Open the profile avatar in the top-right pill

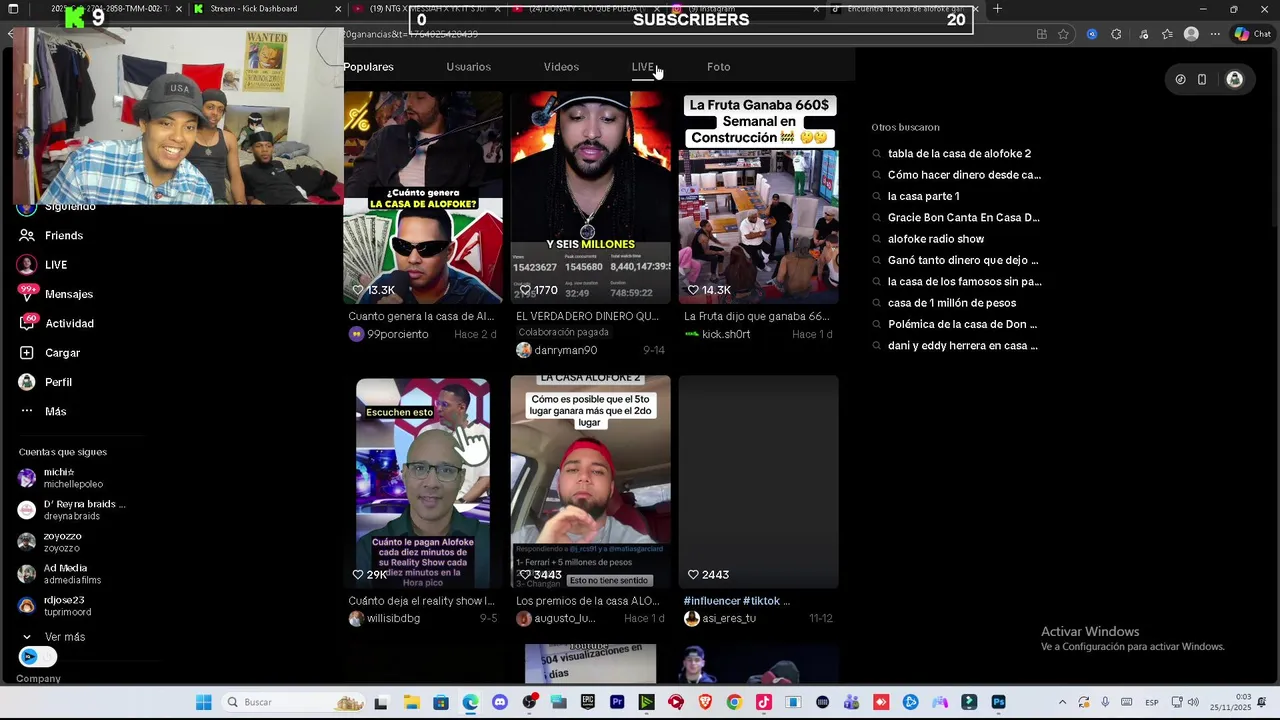point(1235,79)
